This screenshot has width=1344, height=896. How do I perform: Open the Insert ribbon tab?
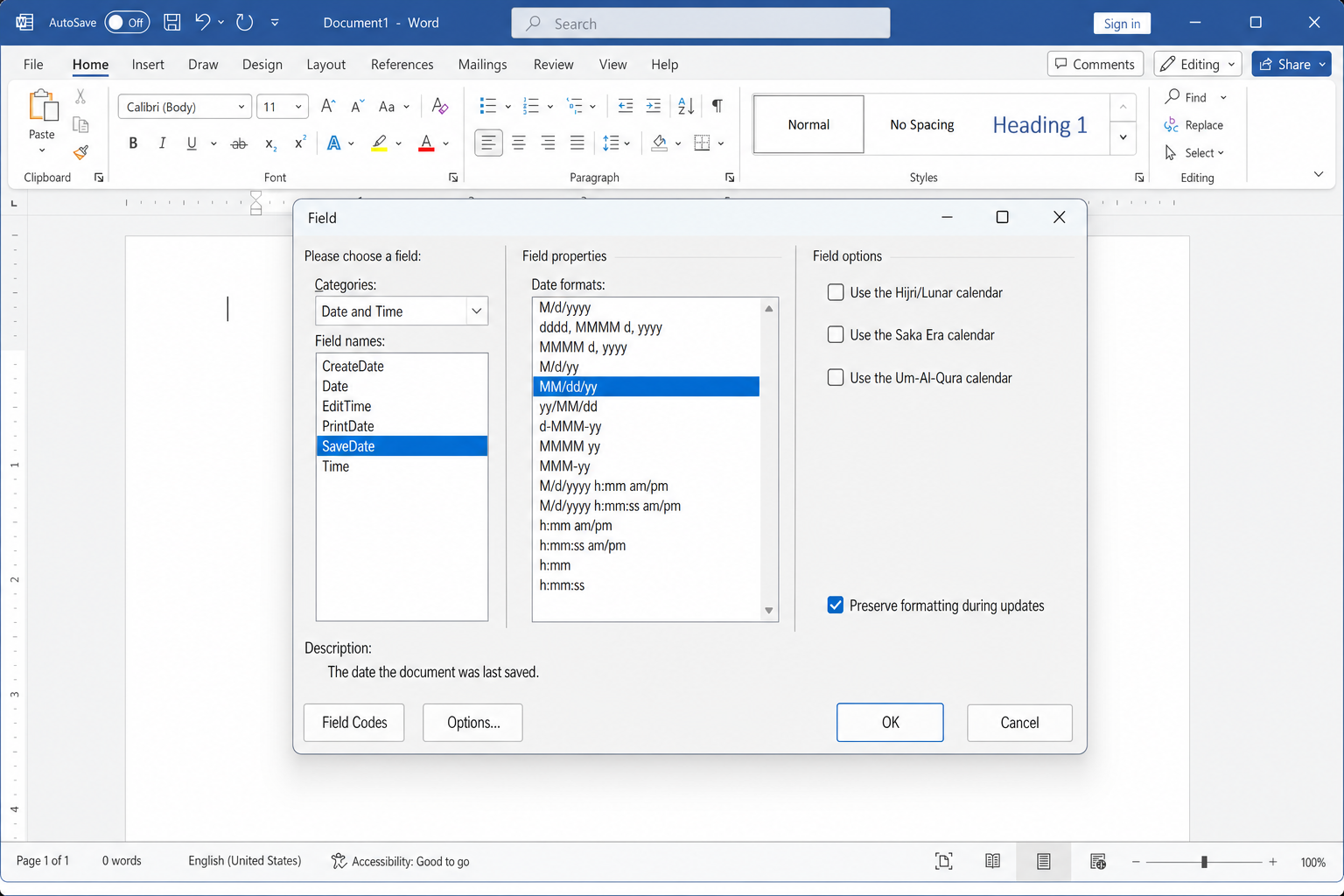148,65
